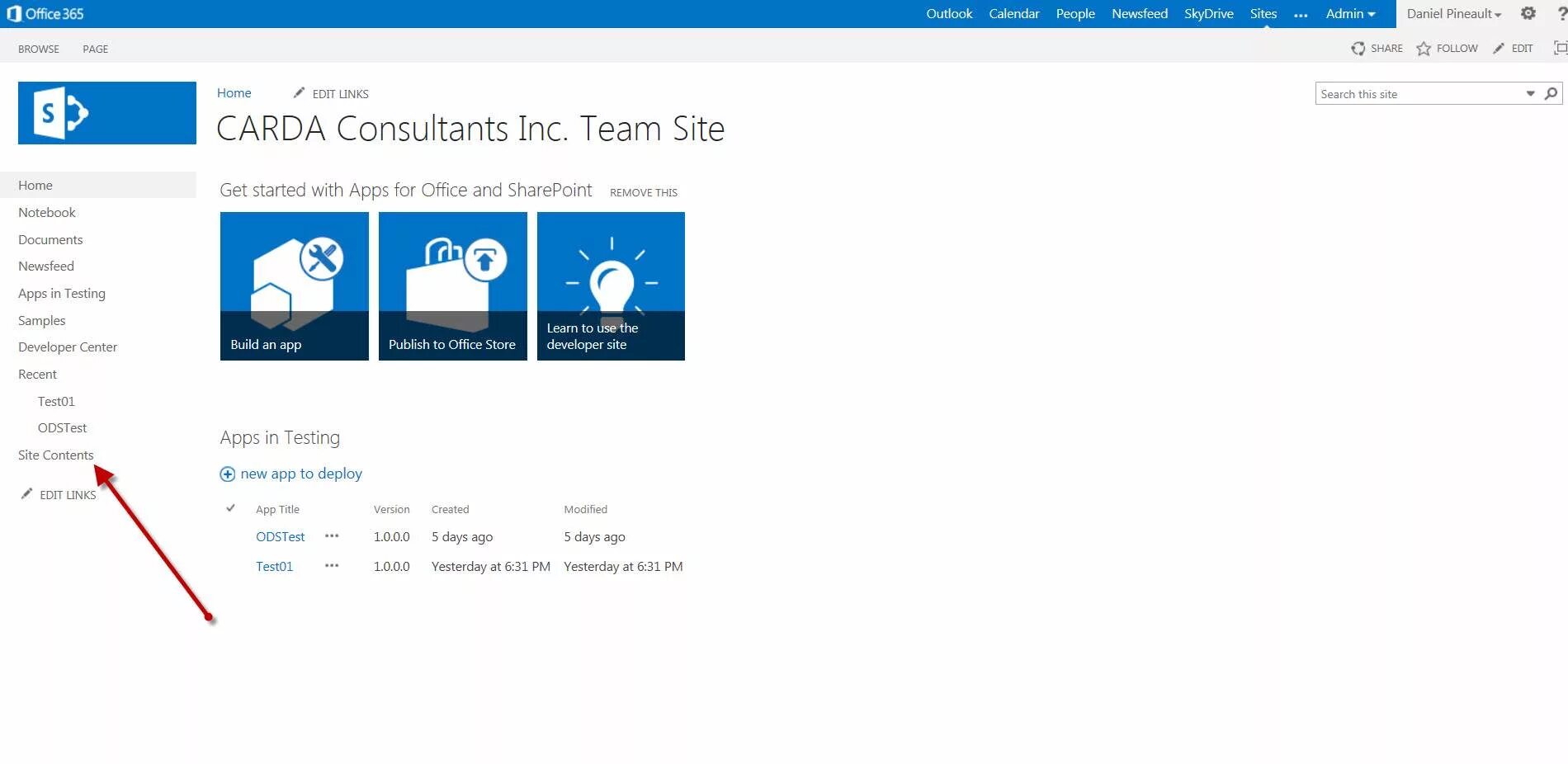The height and width of the screenshot is (764, 1568).
Task: Open the ODSTest app title link
Action: (x=281, y=536)
